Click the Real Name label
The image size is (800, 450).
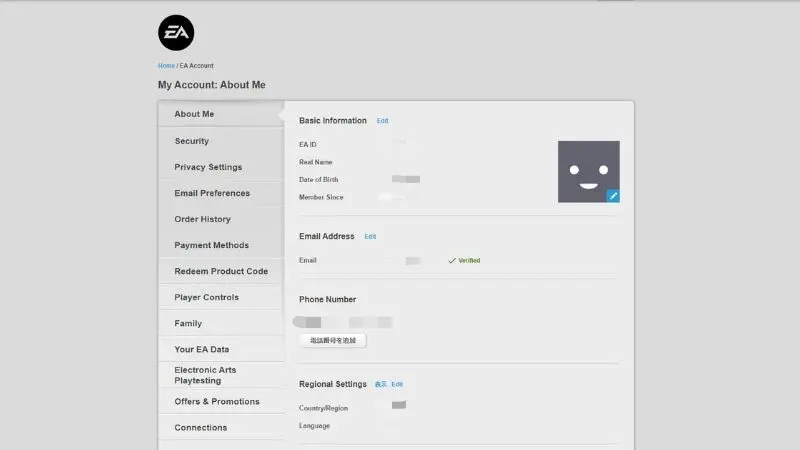coord(315,162)
